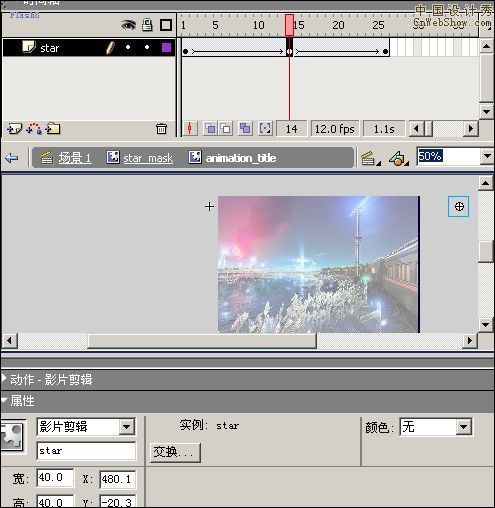
Task: Expand the 动作 - 影片剪辑 panel
Action: coord(4,379)
